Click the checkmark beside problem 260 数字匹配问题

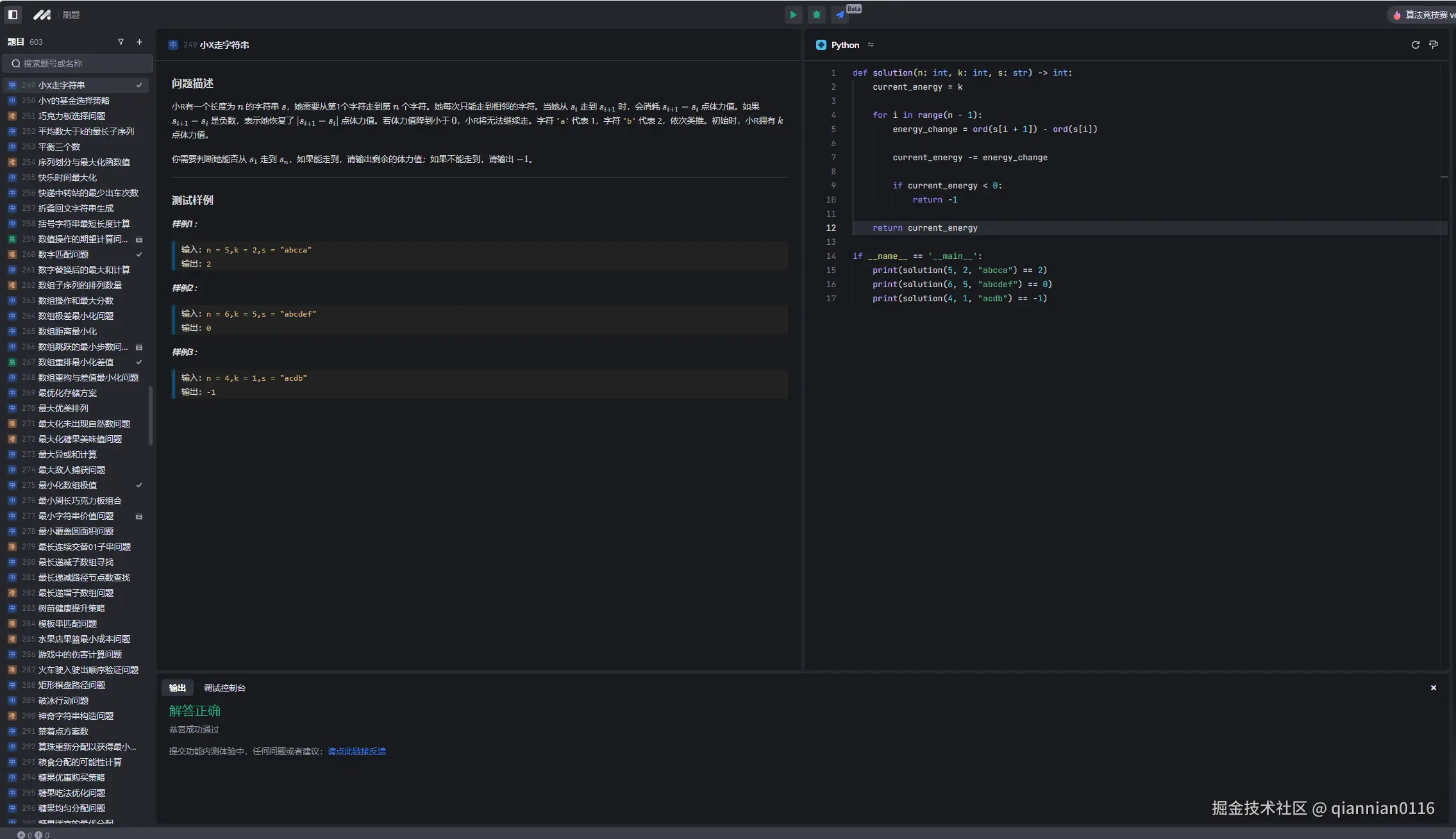click(x=139, y=254)
